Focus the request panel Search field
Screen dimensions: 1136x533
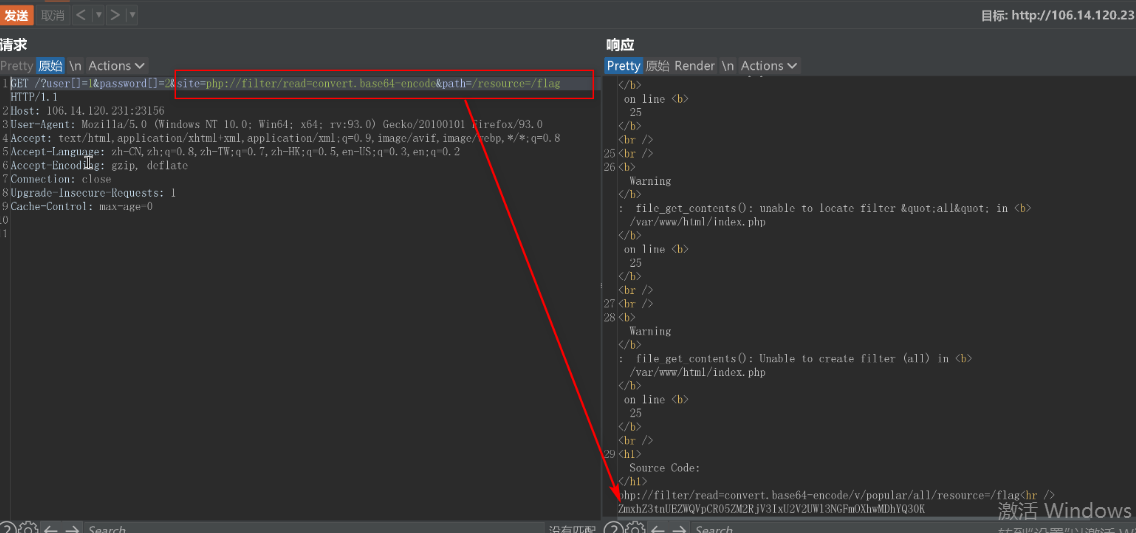pos(312,529)
